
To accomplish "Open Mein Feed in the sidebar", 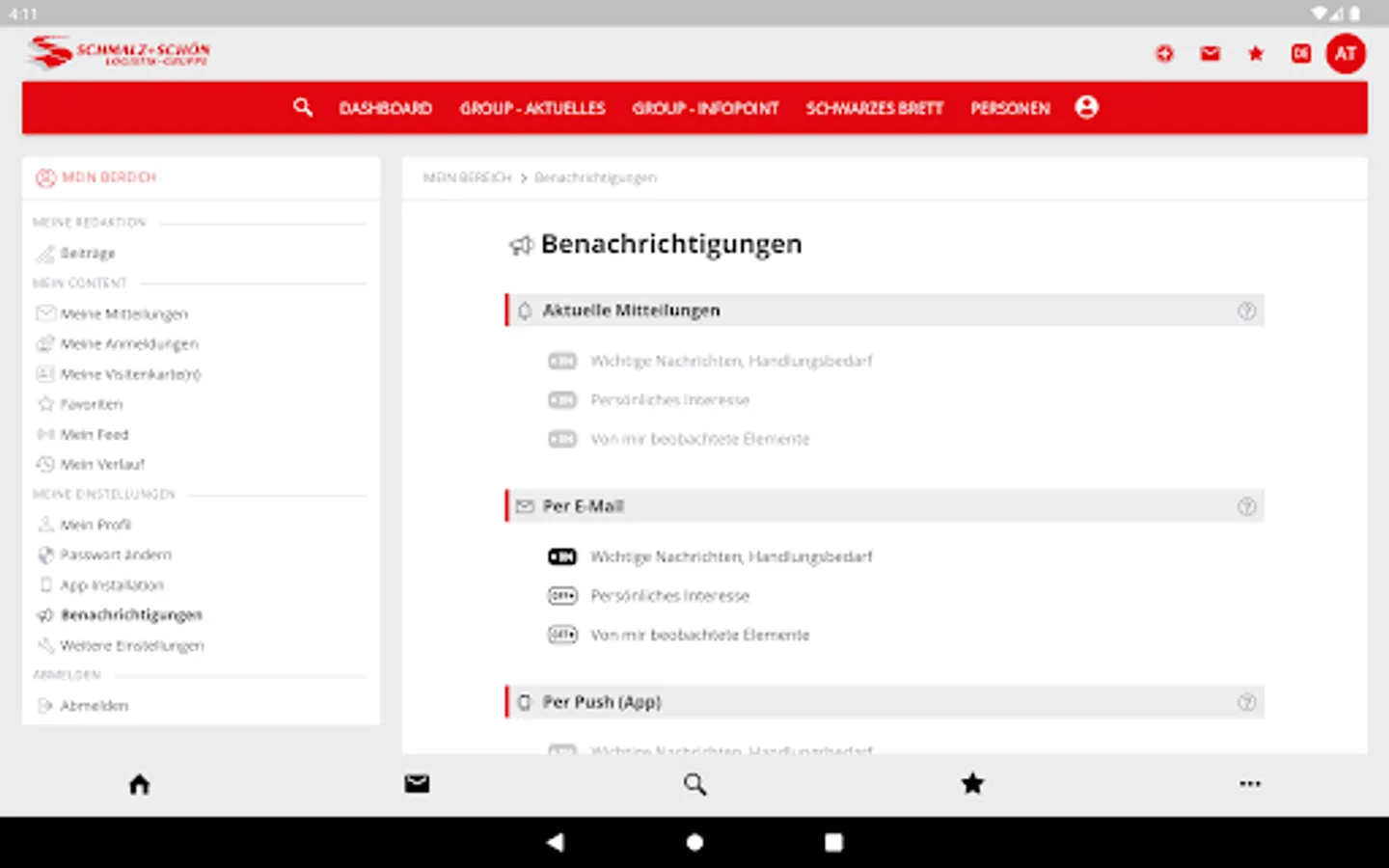I will [94, 434].
